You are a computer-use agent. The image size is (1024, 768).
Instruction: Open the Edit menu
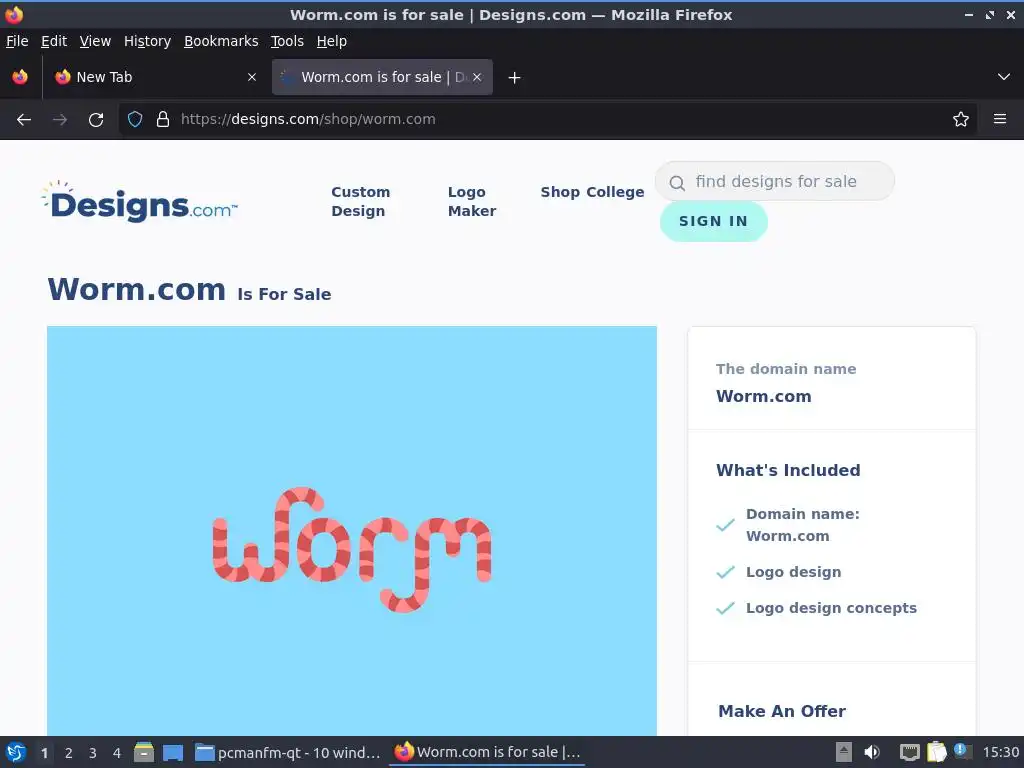click(x=54, y=41)
